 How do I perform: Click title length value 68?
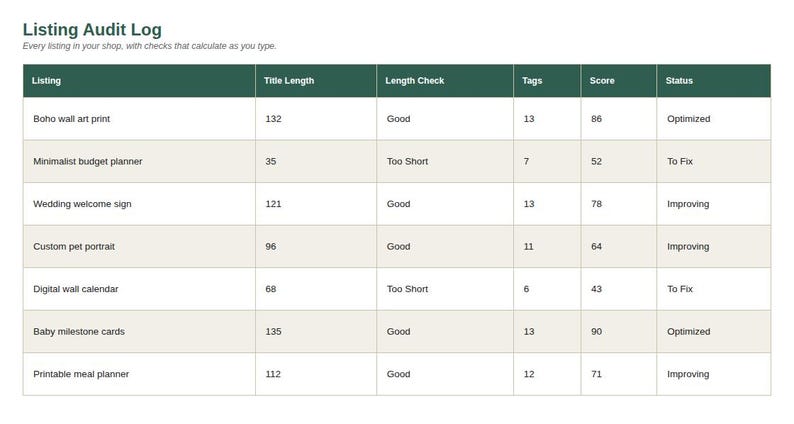[x=270, y=289]
